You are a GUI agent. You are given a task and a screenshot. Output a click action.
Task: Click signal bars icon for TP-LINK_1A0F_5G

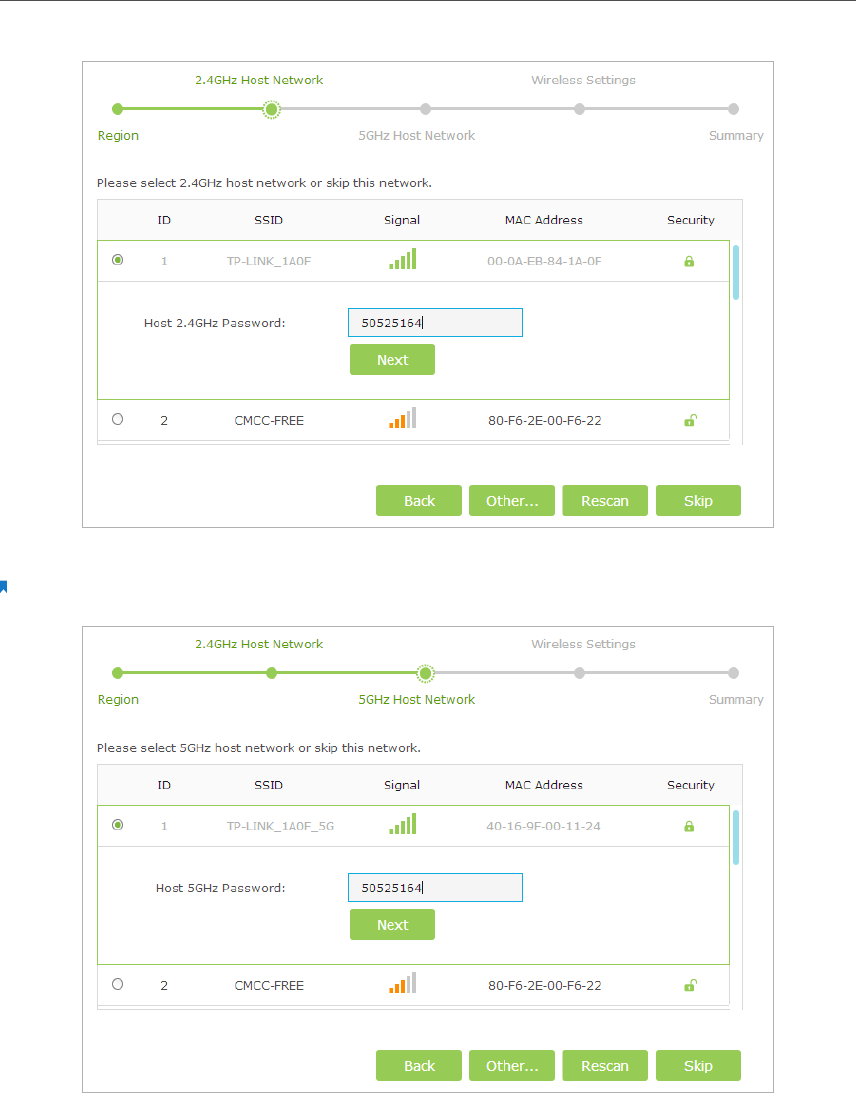[x=403, y=823]
